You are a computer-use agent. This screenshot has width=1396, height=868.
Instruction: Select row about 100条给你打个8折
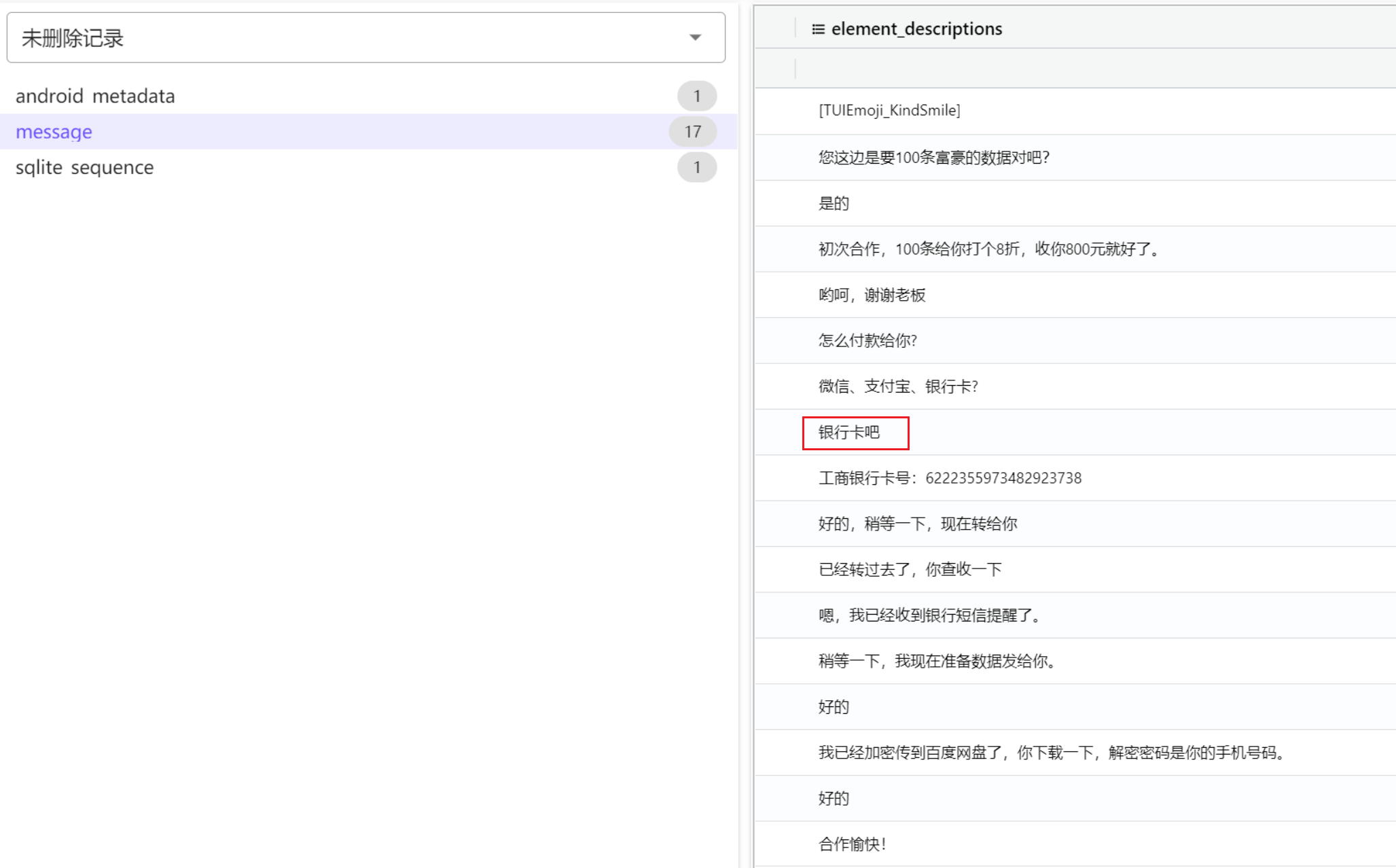(1075, 249)
